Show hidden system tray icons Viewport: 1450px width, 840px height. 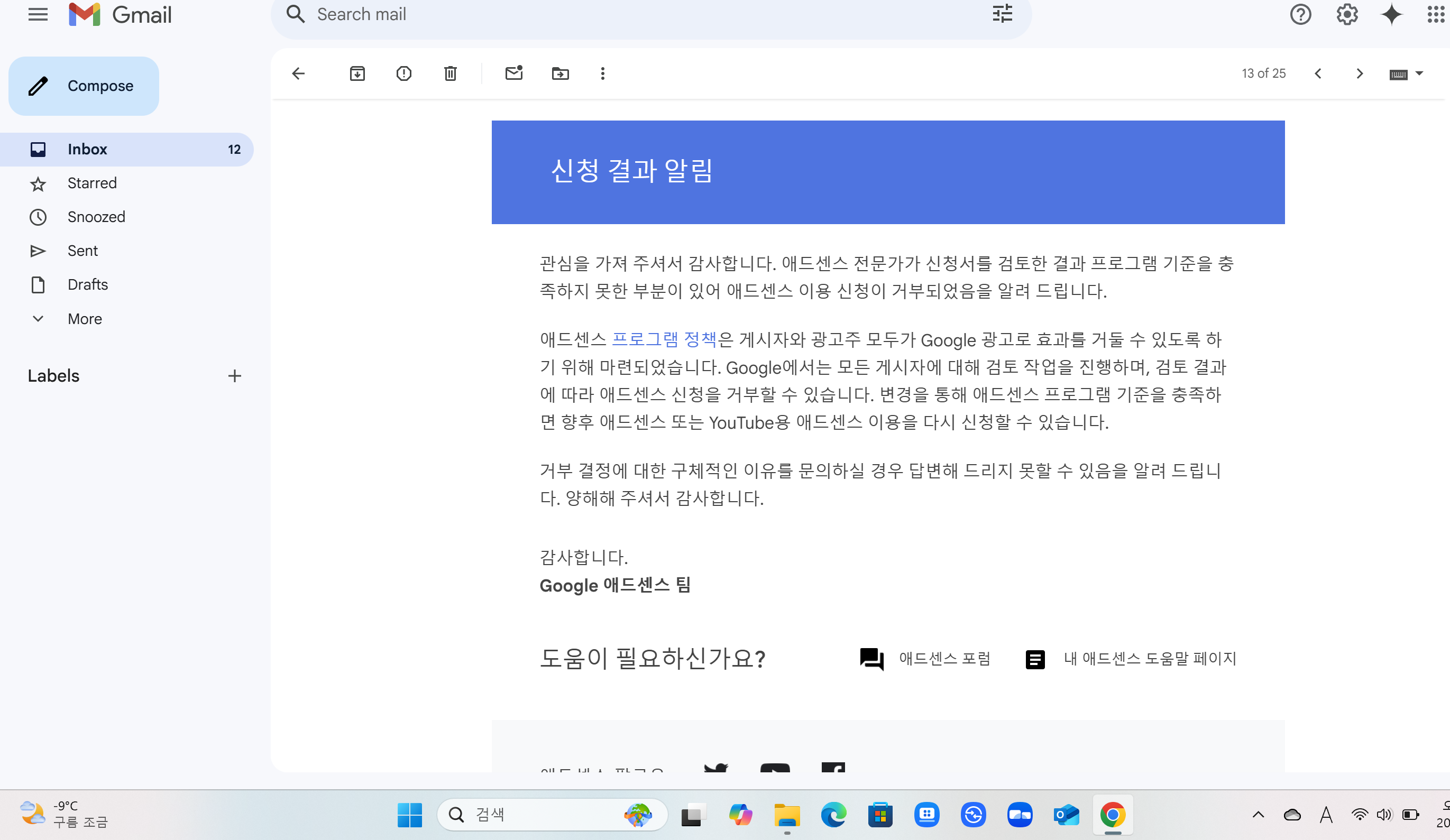click(x=1259, y=815)
